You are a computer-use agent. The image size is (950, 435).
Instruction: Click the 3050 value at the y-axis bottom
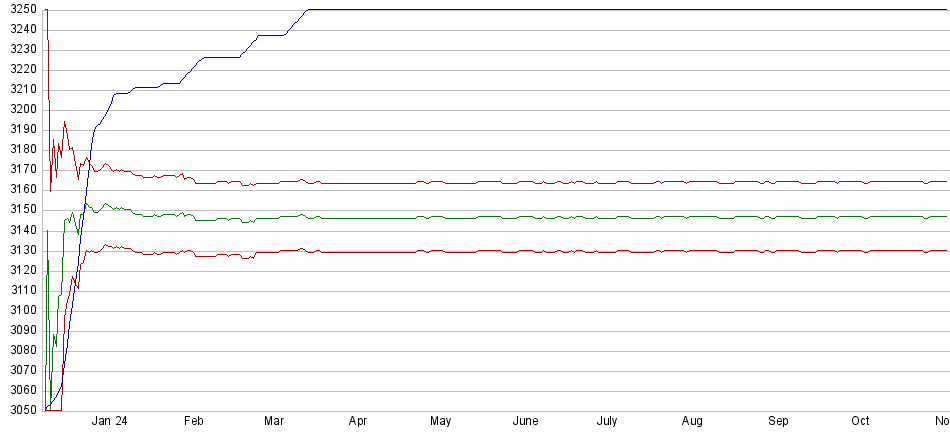(20, 410)
